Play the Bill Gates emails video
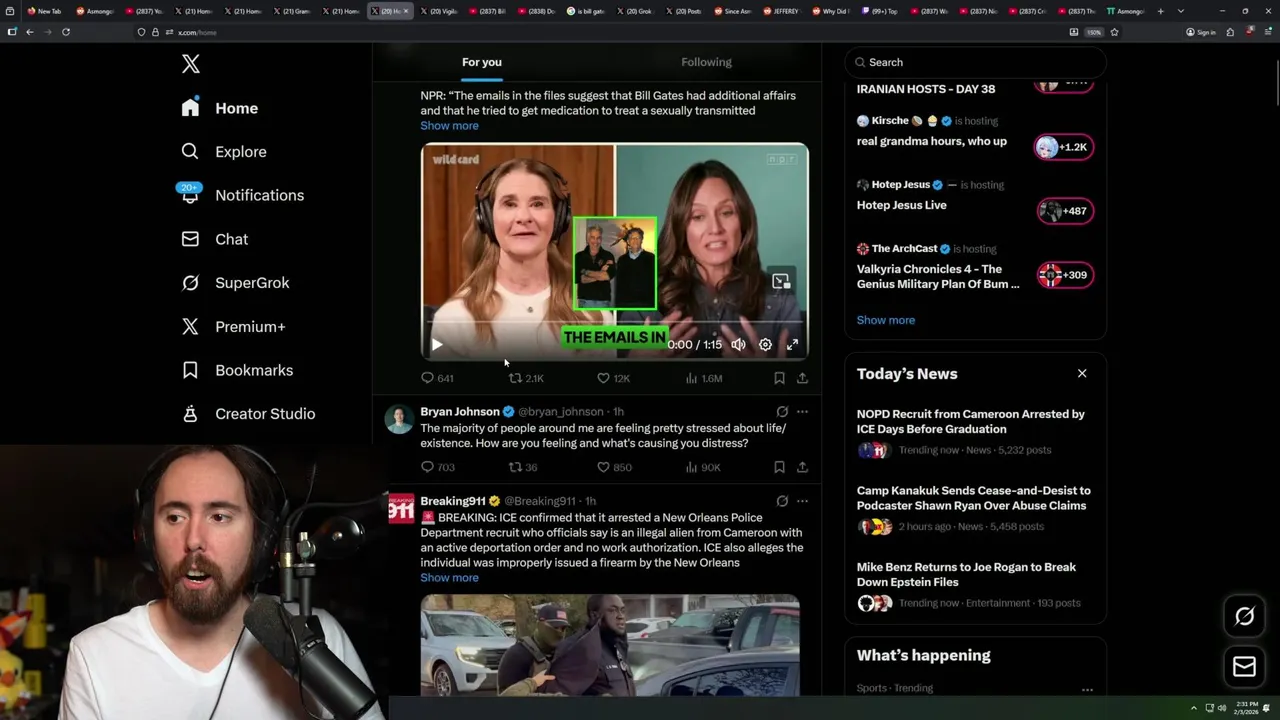The width and height of the screenshot is (1280, 720). [437, 344]
